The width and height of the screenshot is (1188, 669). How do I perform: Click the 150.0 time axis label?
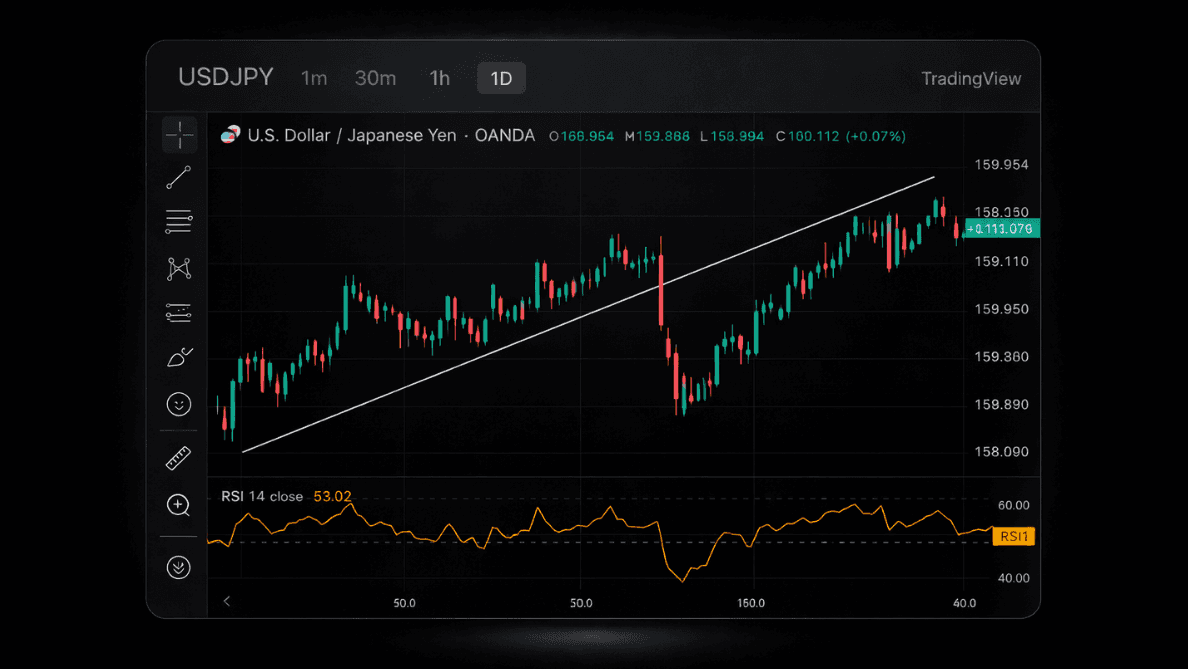(x=751, y=603)
